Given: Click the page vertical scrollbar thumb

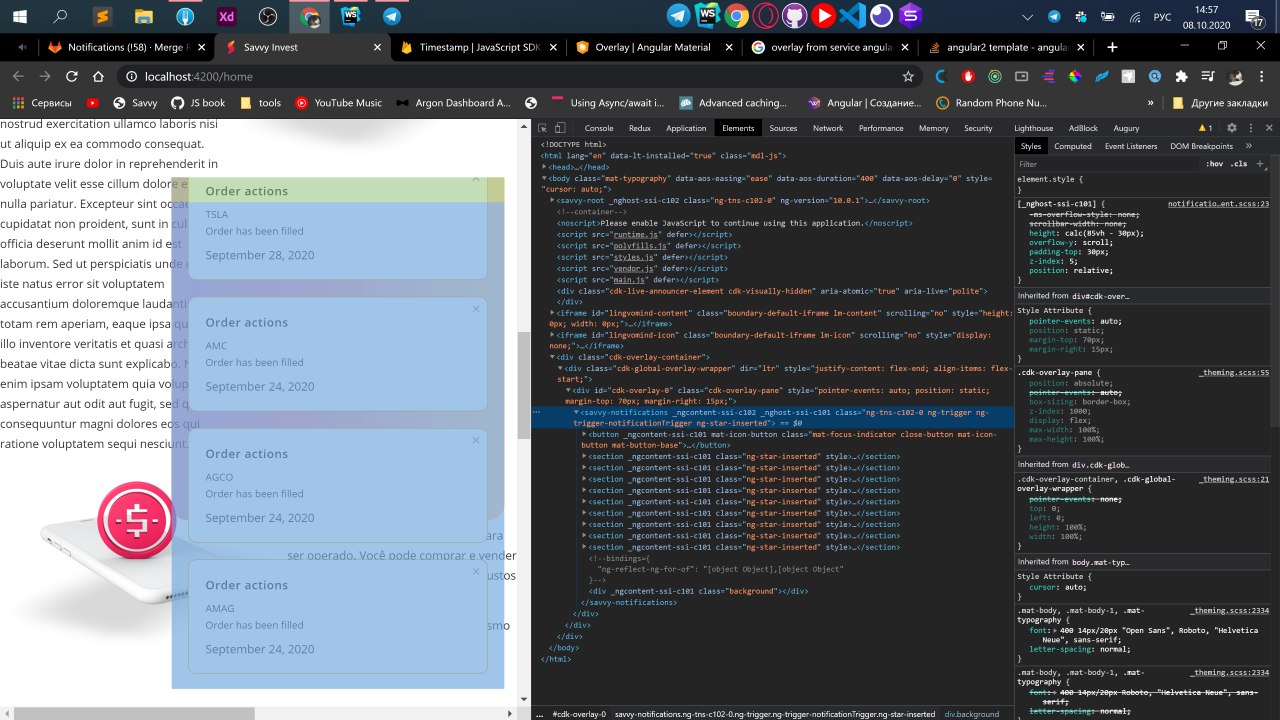Looking at the screenshot, I should tap(523, 385).
